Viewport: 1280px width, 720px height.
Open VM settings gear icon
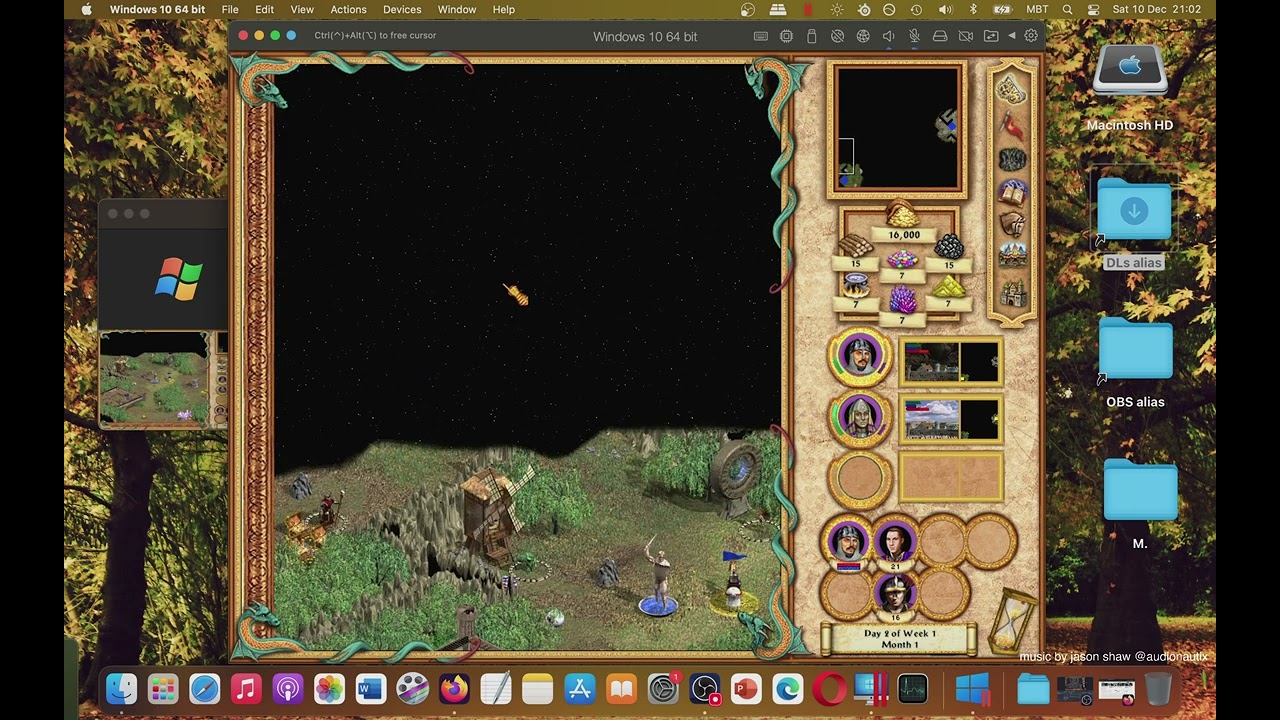[x=1031, y=35]
